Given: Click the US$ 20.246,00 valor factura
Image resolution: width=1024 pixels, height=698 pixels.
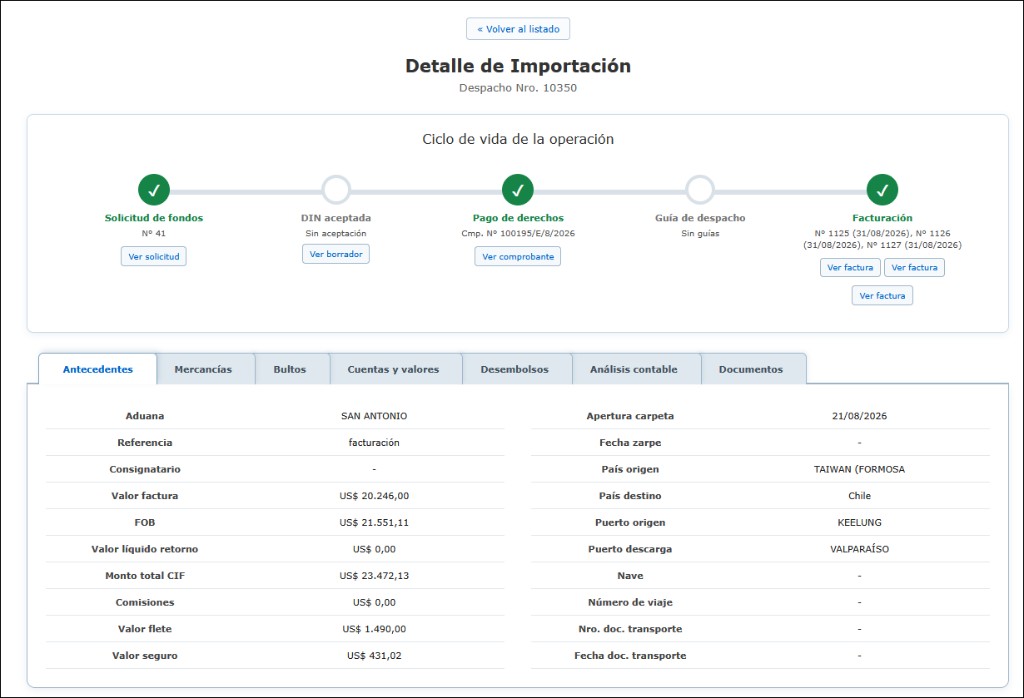Looking at the screenshot, I should coord(374,496).
